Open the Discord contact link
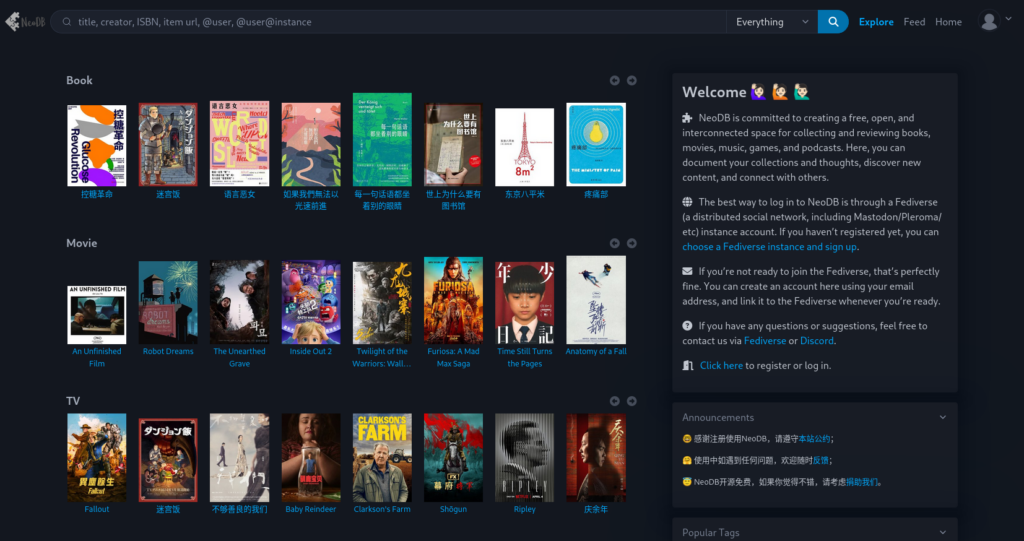1024x541 pixels. (x=816, y=341)
